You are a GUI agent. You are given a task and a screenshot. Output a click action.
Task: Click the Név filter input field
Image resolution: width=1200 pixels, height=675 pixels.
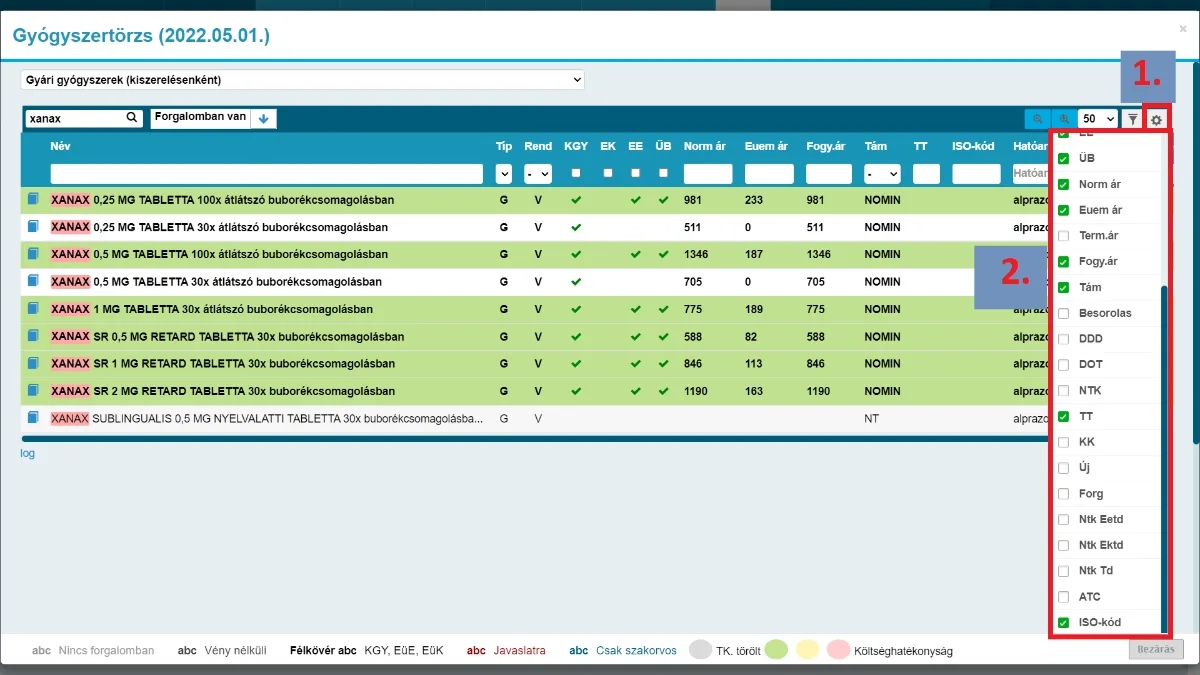click(268, 173)
